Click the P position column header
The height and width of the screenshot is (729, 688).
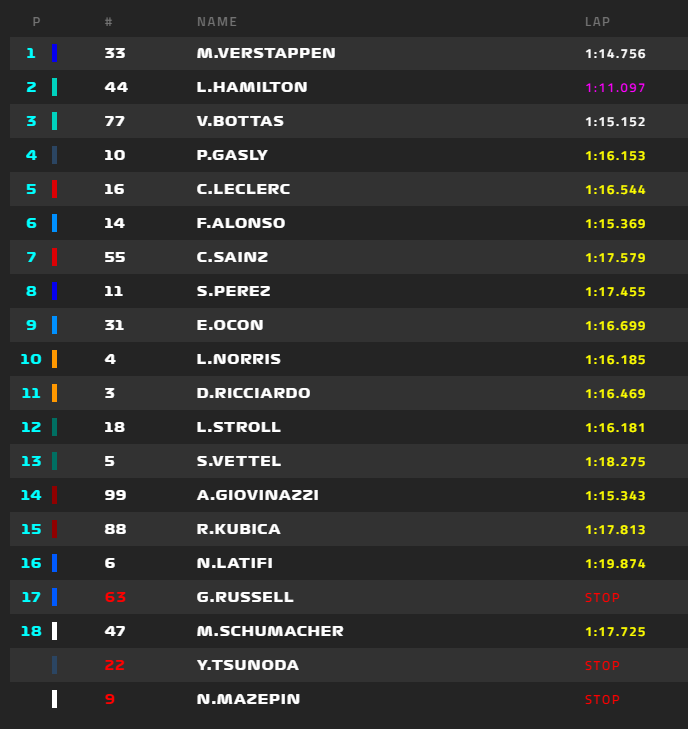coord(36,22)
